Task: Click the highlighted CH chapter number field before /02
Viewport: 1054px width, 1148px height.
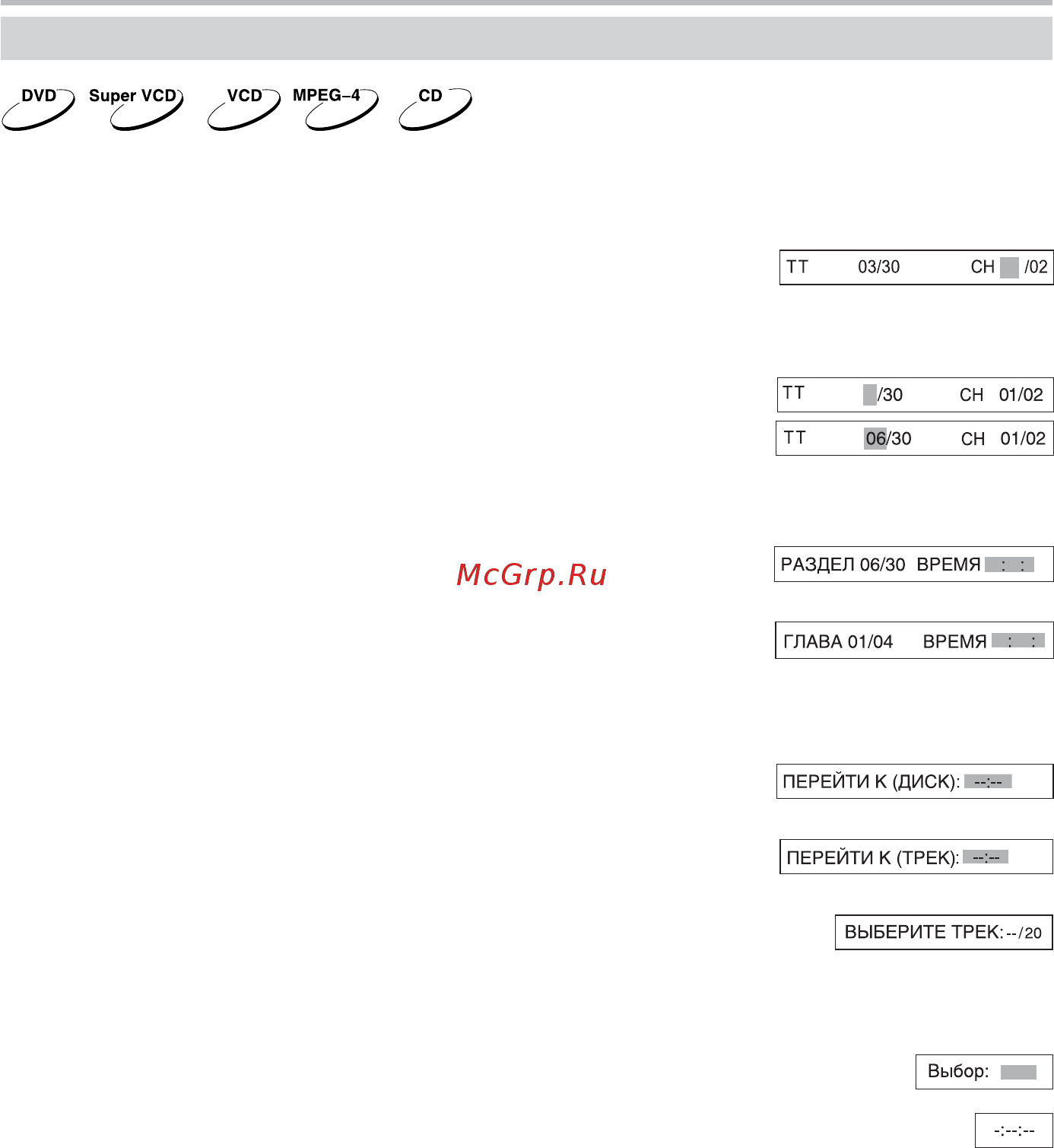Action: (x=1009, y=268)
